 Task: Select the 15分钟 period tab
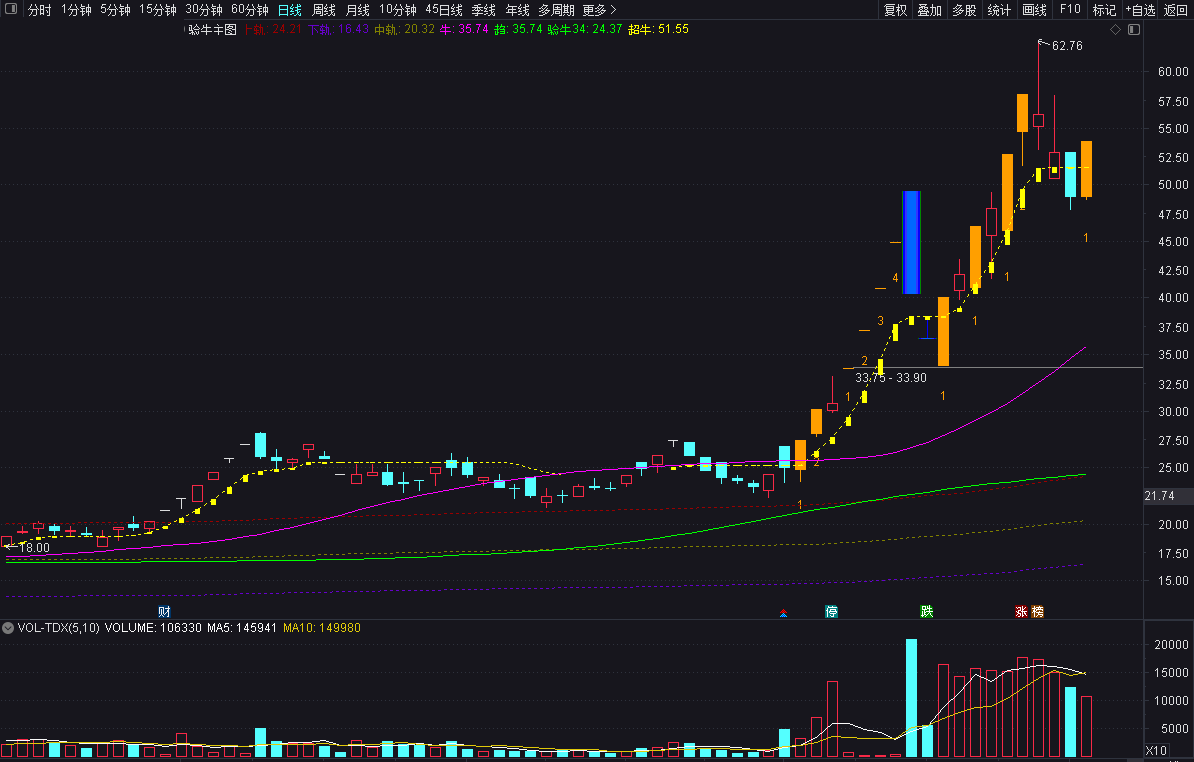click(158, 10)
